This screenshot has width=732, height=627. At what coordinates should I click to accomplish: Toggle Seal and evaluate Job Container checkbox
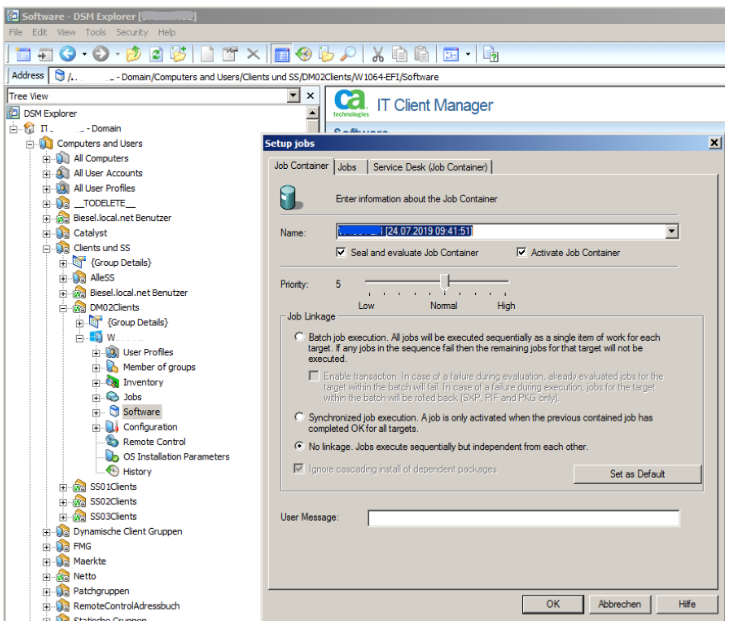pyautogui.click(x=341, y=253)
